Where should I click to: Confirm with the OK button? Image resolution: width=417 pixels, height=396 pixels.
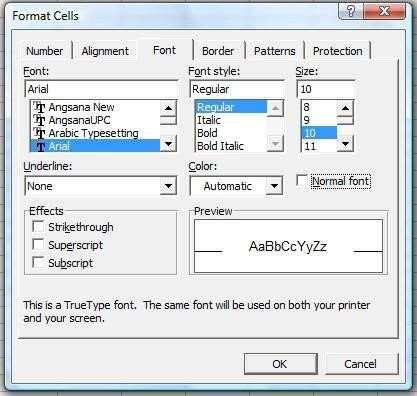(x=280, y=364)
